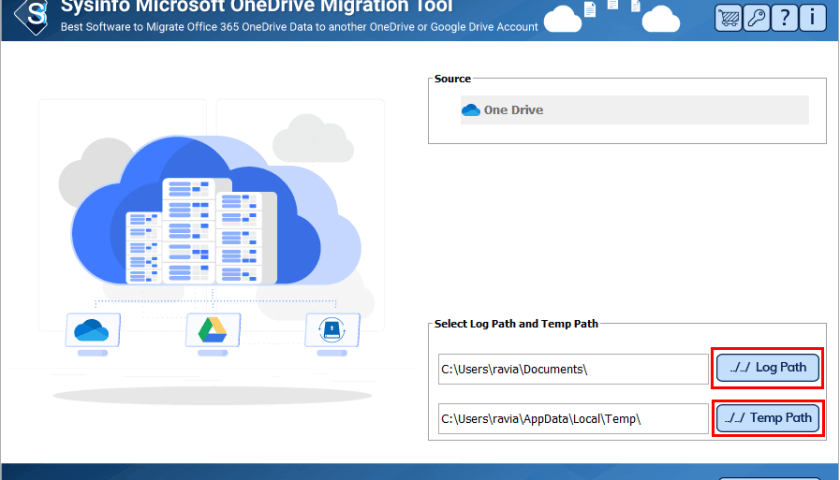Click the Sysinfo logo icon

(32, 16)
